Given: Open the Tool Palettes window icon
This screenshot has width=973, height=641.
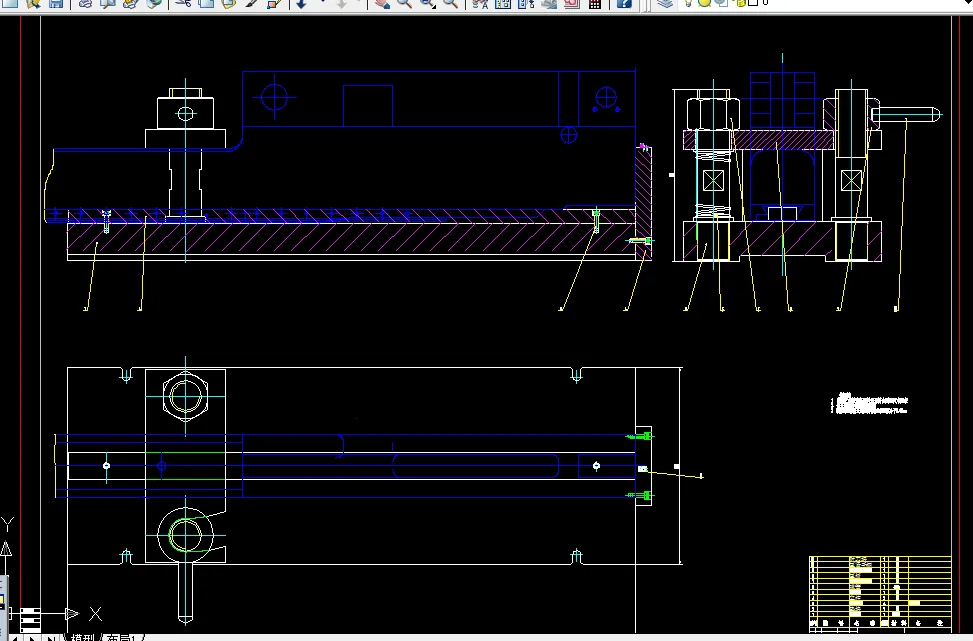Looking at the screenshot, I should pos(526,3).
